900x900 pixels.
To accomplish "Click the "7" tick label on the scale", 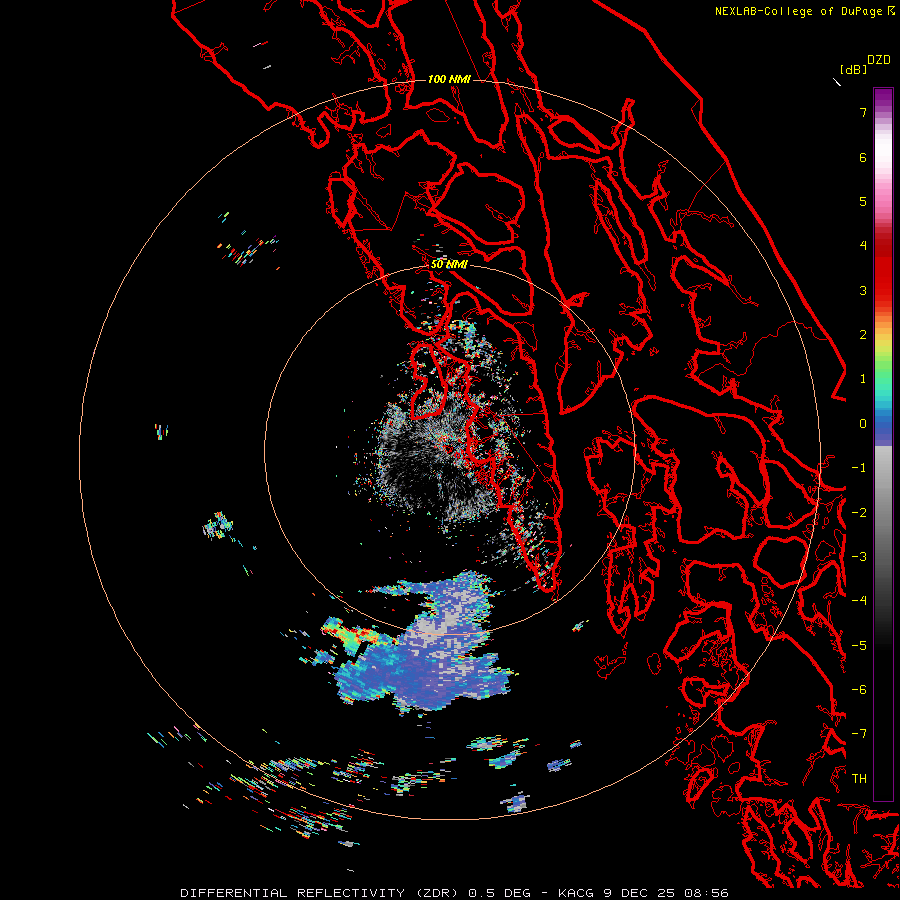I will point(863,112).
